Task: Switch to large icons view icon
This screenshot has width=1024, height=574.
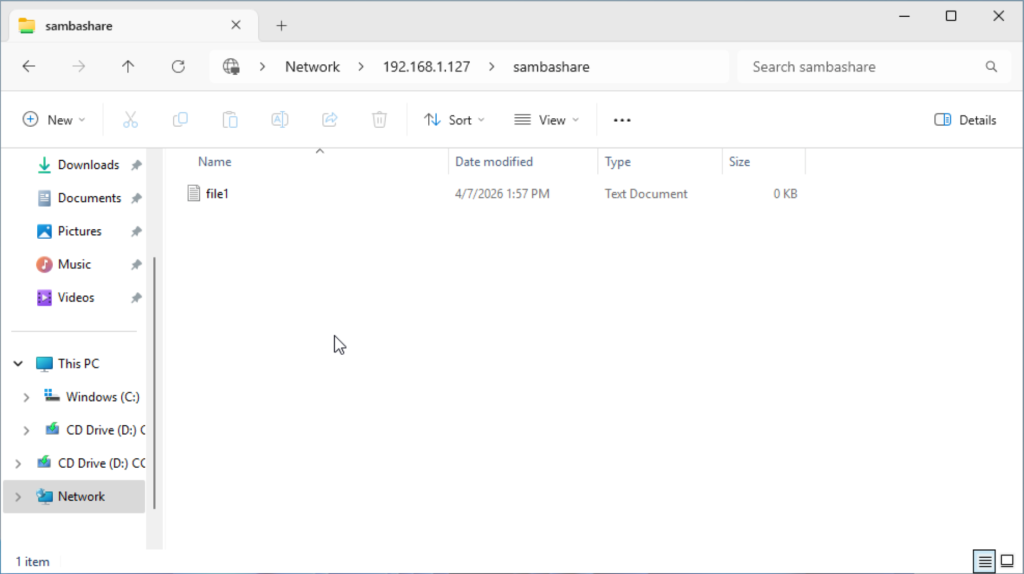Action: (1007, 561)
